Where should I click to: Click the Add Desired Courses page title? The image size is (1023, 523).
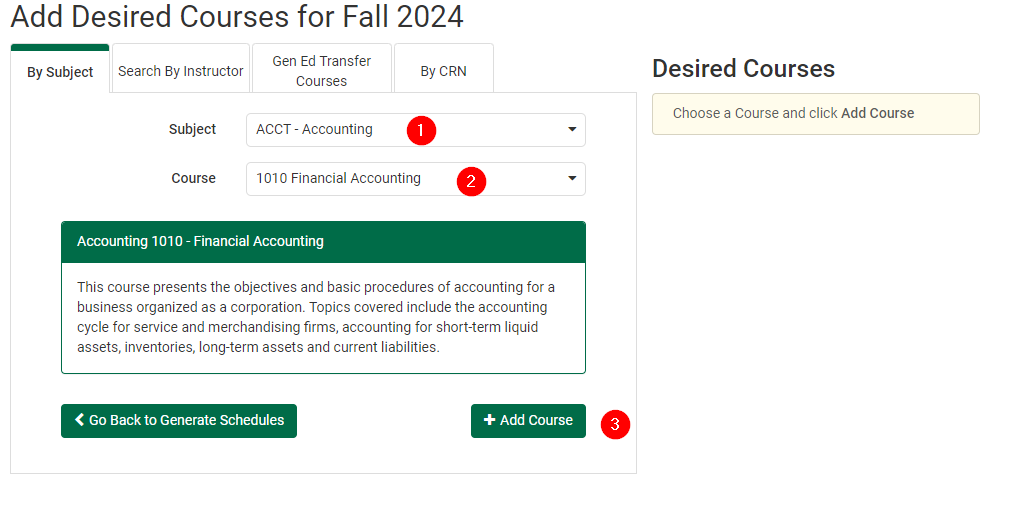(237, 17)
